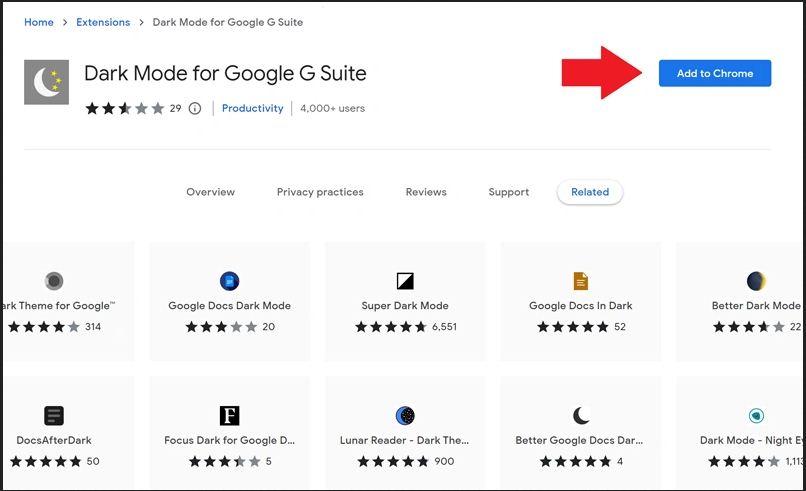Open the Google Docs In Dark title
The width and height of the screenshot is (806, 491).
580,305
